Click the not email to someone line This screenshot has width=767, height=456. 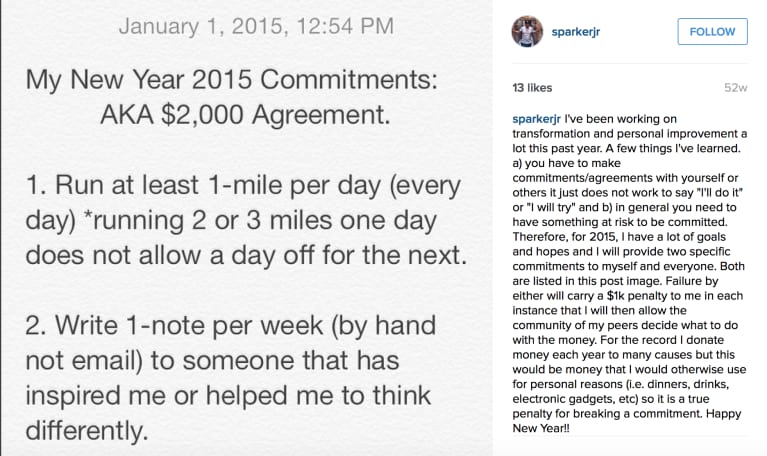212,361
